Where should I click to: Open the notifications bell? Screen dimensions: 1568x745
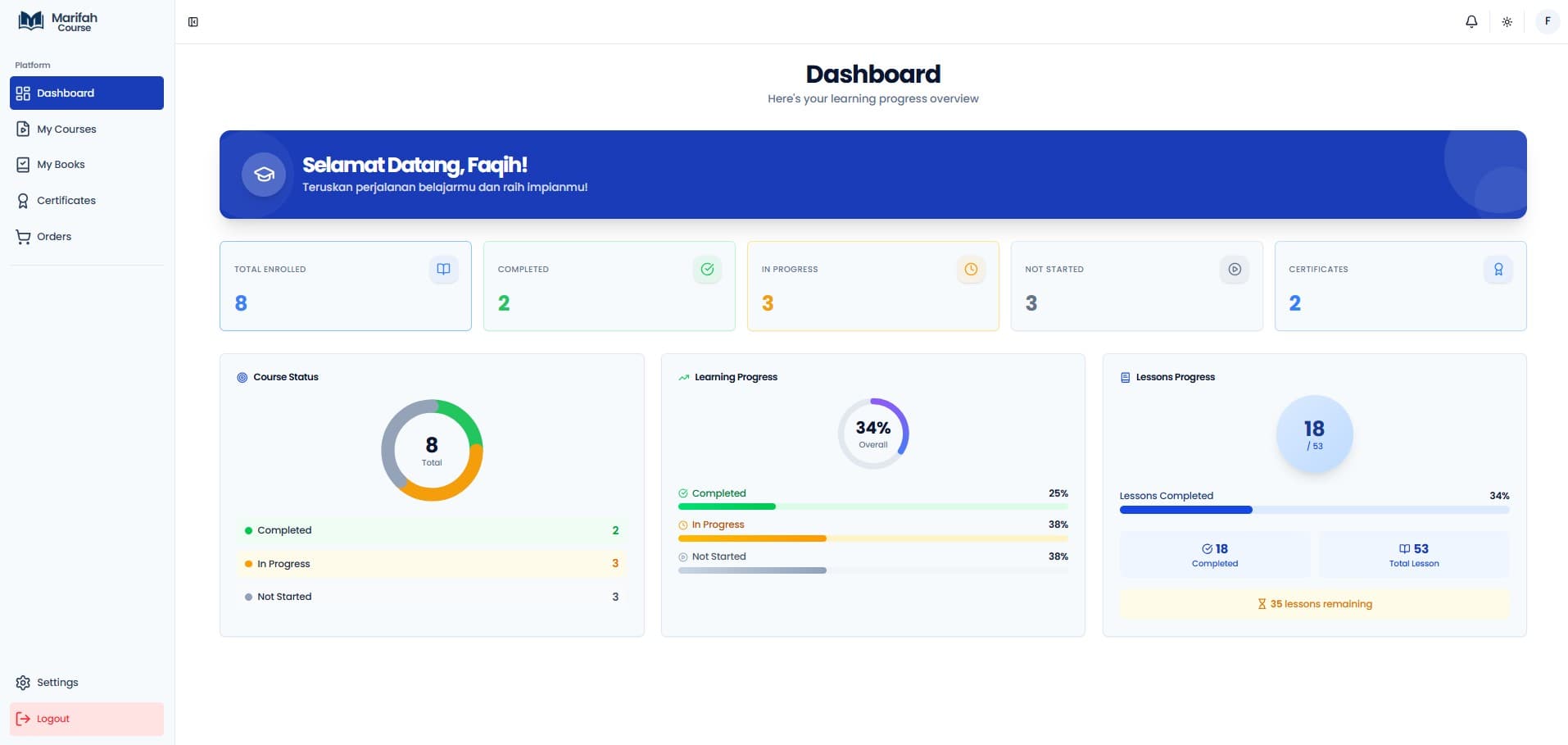click(1471, 22)
